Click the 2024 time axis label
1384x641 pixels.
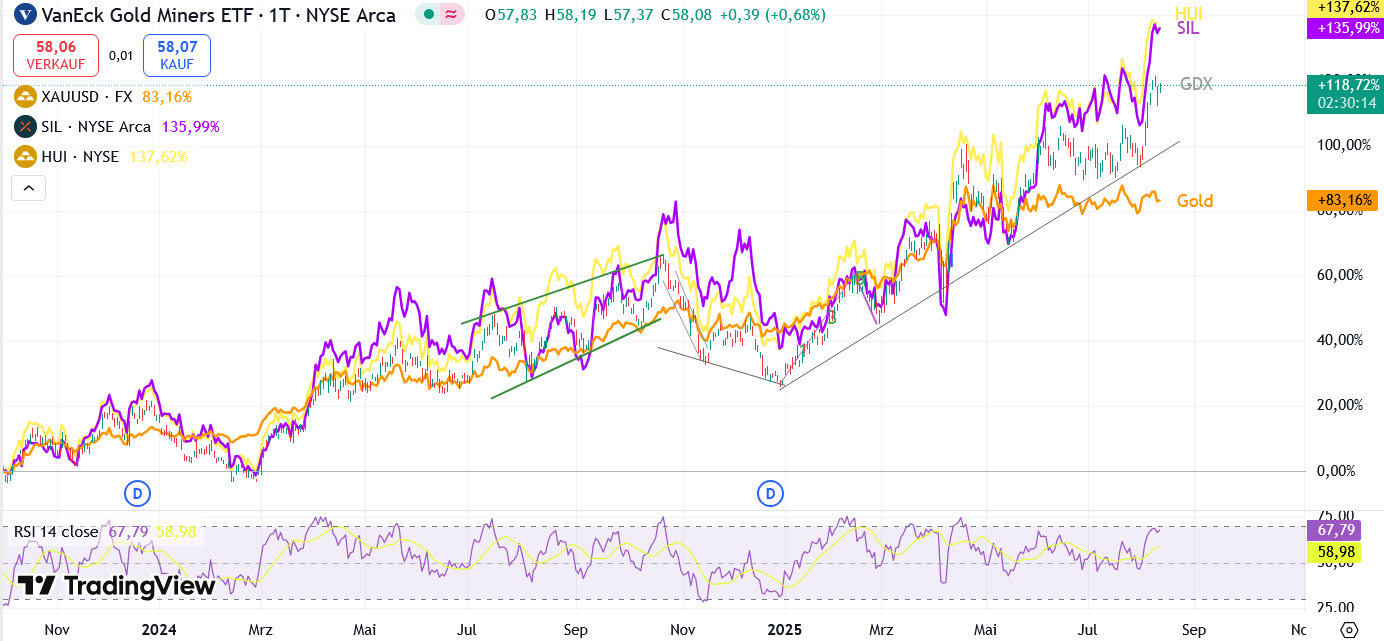coord(159,630)
